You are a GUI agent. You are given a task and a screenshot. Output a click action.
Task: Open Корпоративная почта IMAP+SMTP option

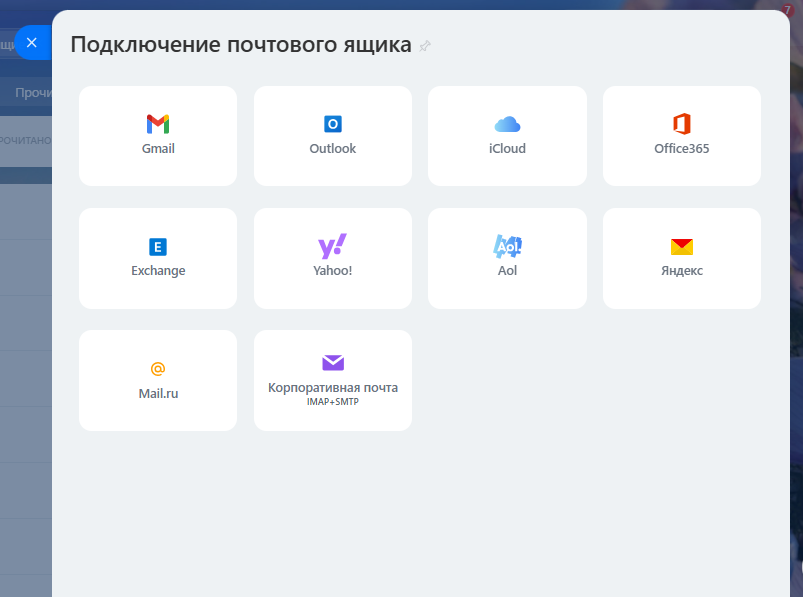[x=333, y=380]
